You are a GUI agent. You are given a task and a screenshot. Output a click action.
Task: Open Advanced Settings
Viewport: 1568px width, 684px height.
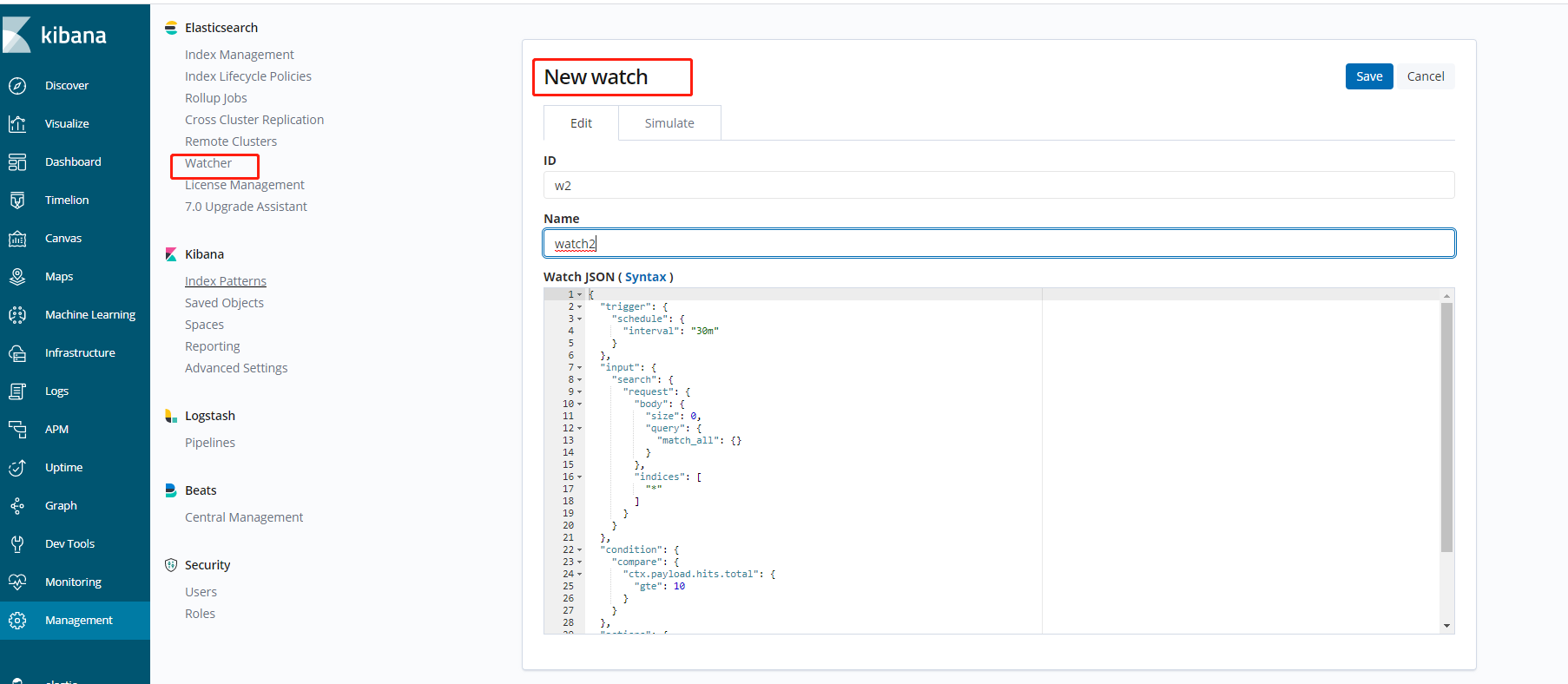pos(236,368)
